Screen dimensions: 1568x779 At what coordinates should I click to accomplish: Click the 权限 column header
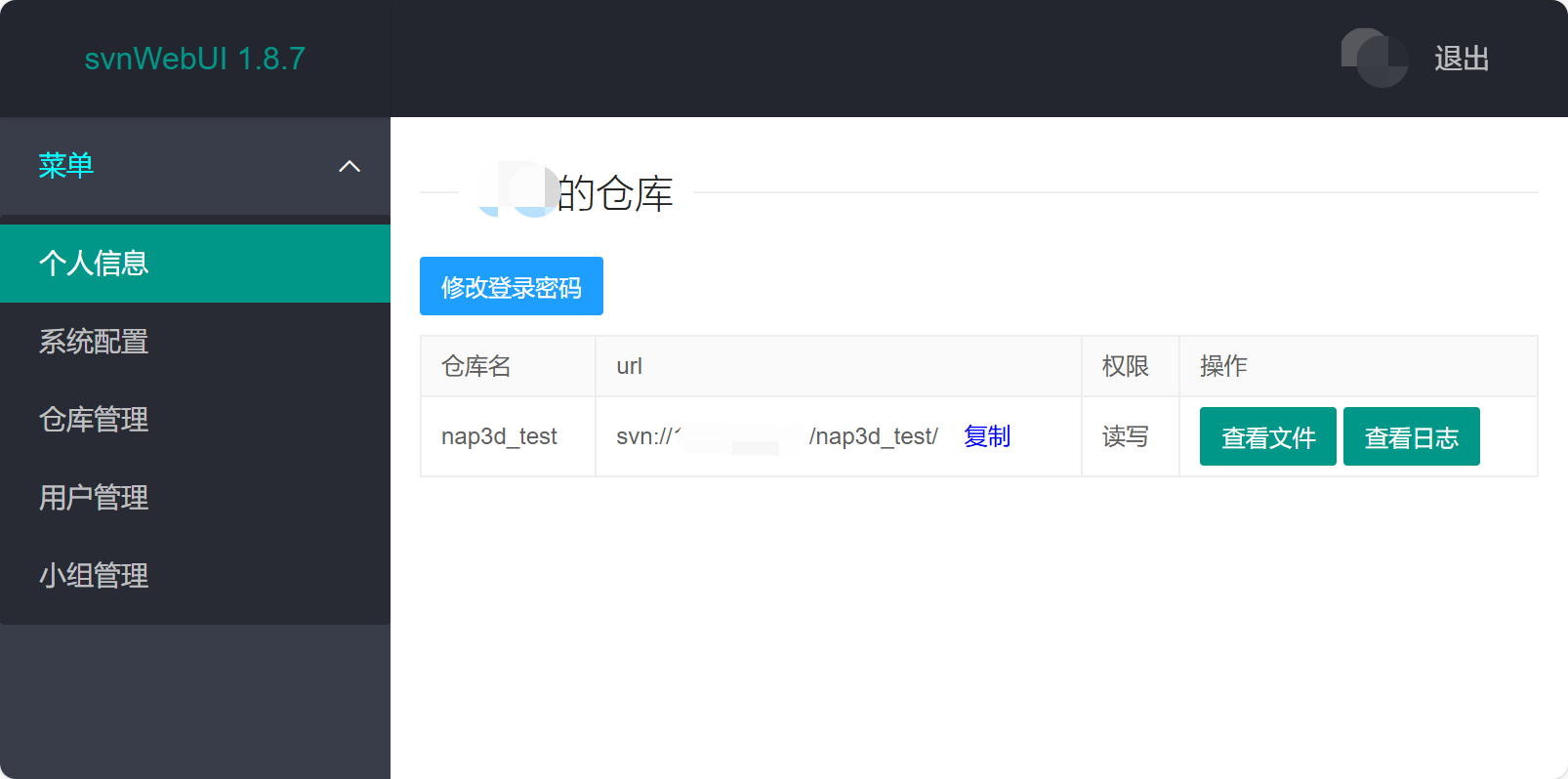(1125, 366)
